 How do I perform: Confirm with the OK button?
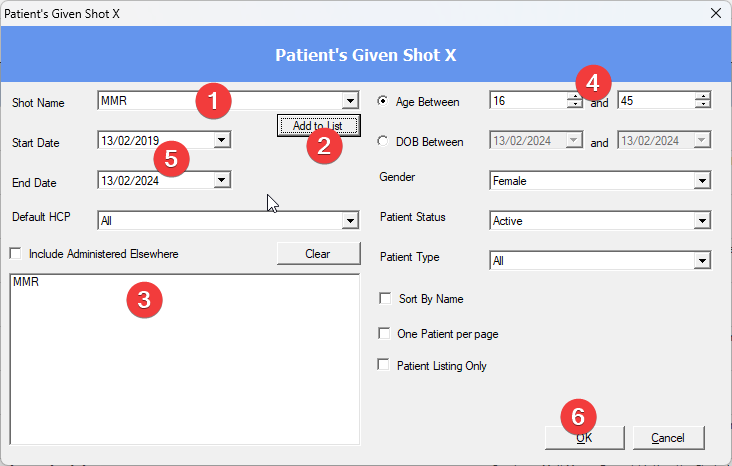[x=585, y=438]
